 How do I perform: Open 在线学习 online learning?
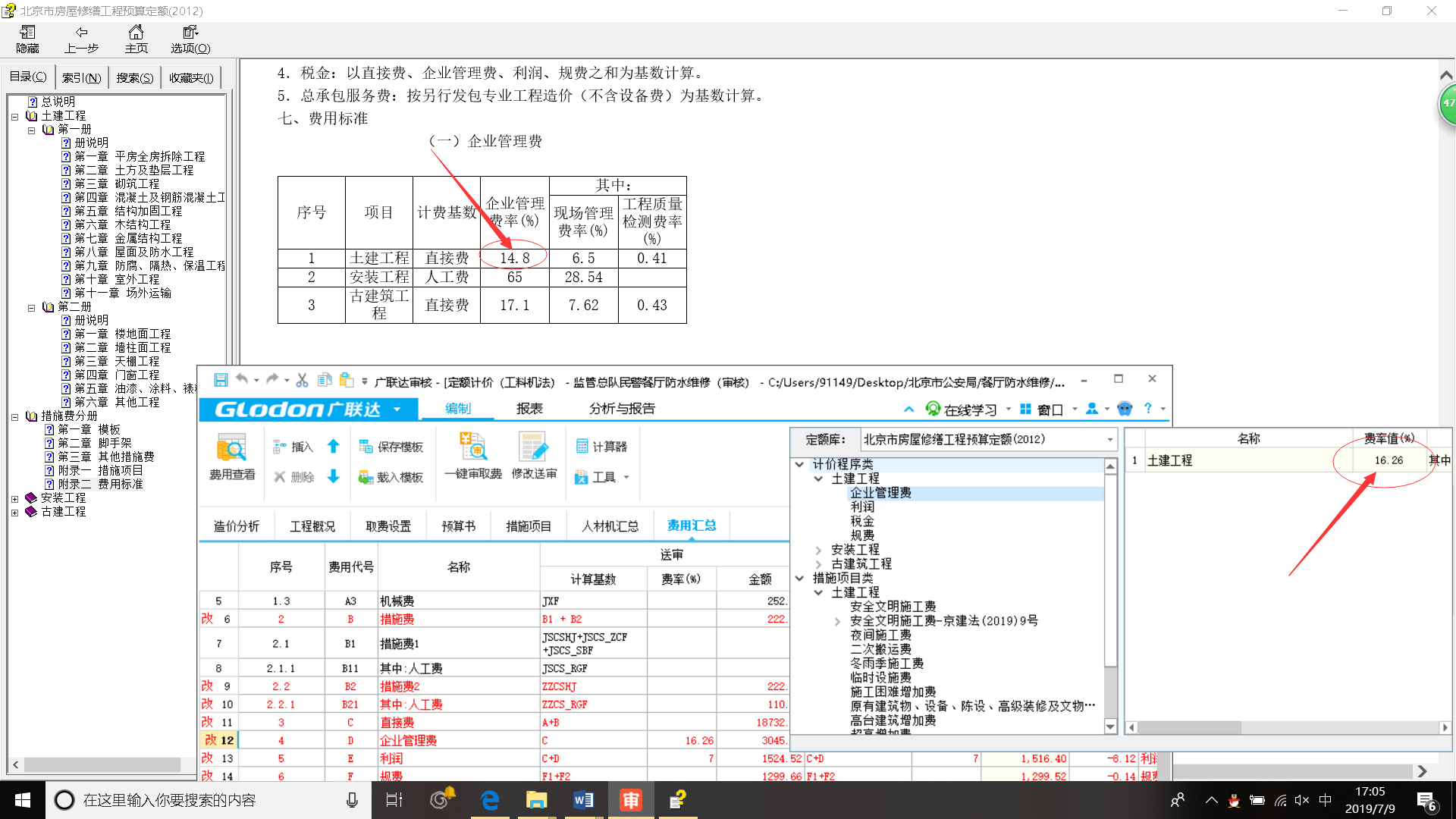[x=962, y=409]
